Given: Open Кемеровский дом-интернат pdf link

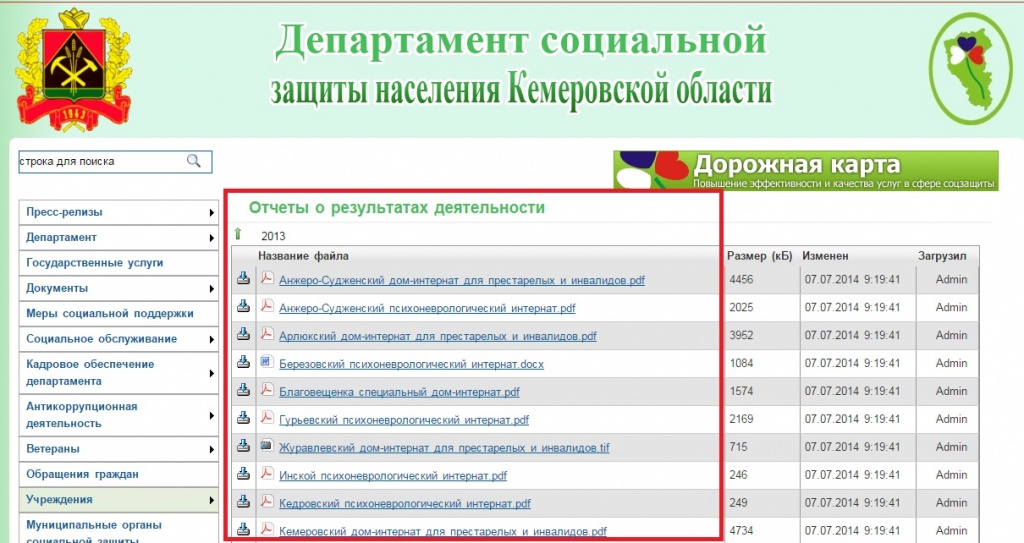Looking at the screenshot, I should (x=443, y=532).
